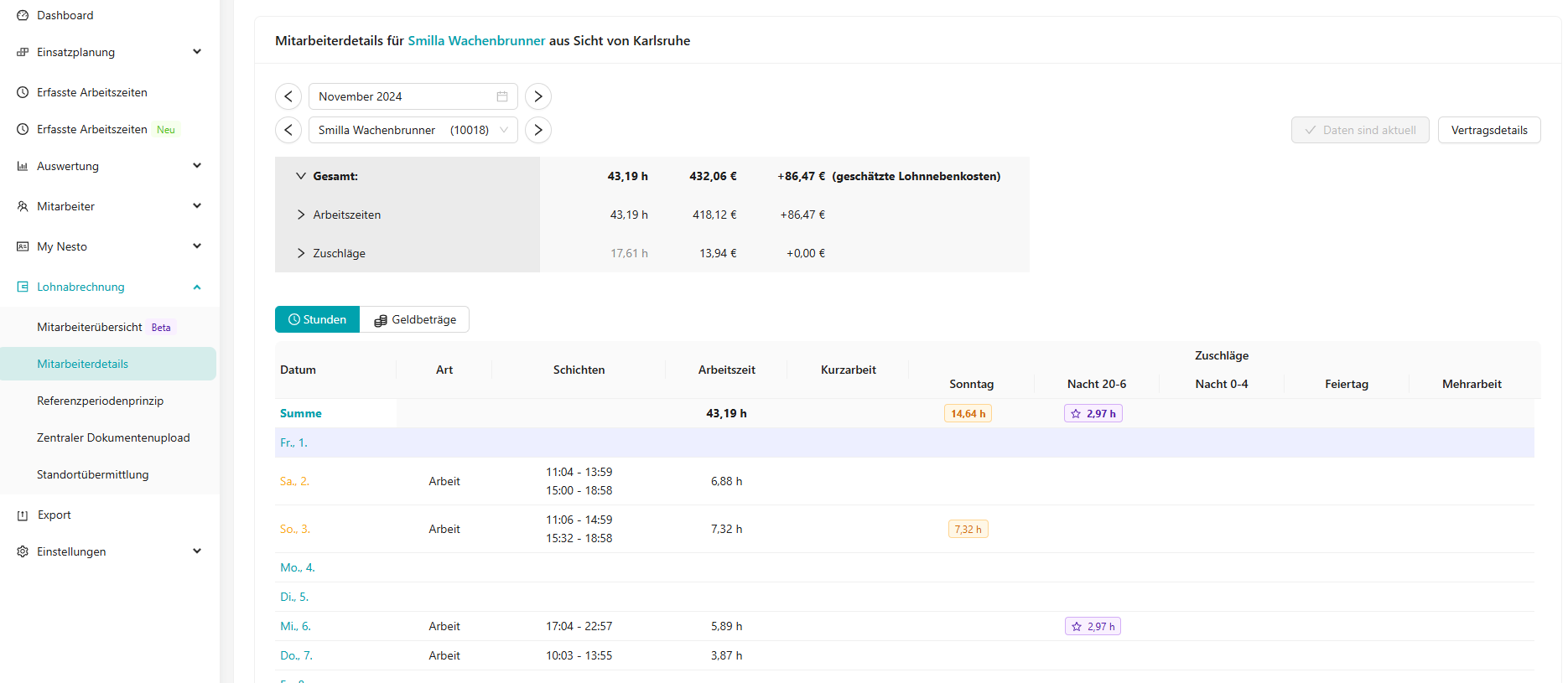The width and height of the screenshot is (1568, 683).
Task: Click the Export icon in sidebar
Action: [23, 515]
